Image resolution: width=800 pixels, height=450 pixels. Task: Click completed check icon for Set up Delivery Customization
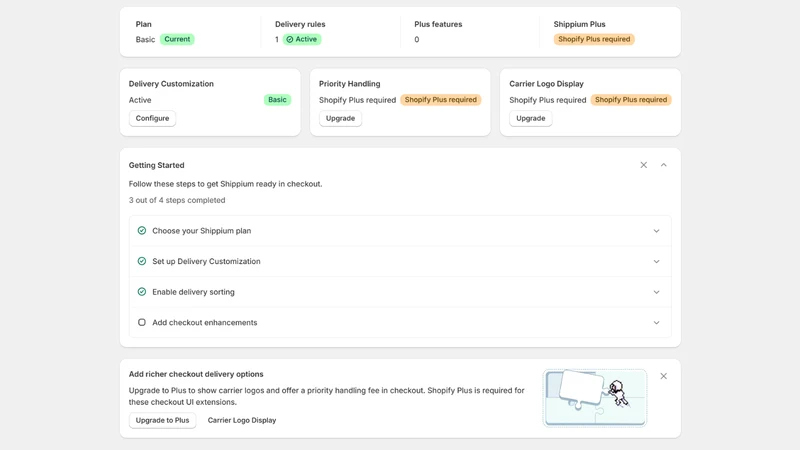tap(142, 261)
